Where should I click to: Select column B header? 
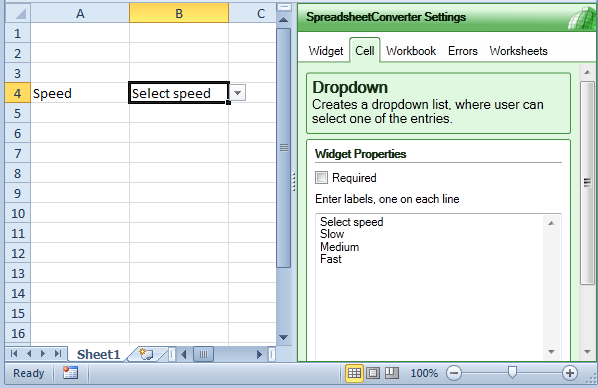pyautogui.click(x=179, y=14)
